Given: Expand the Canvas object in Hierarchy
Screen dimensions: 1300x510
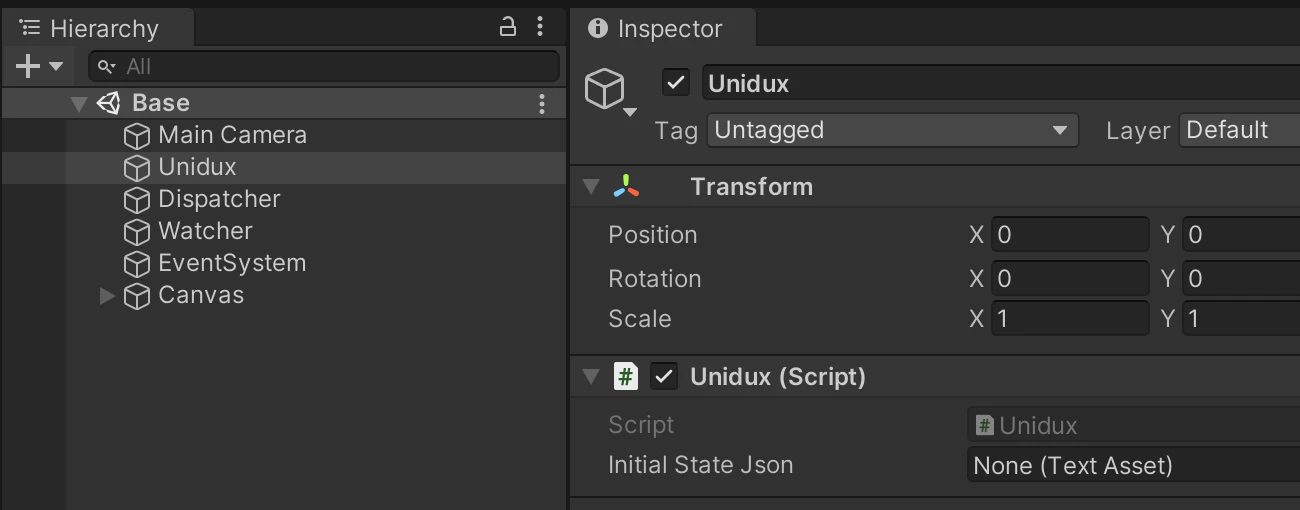Looking at the screenshot, I should (107, 295).
